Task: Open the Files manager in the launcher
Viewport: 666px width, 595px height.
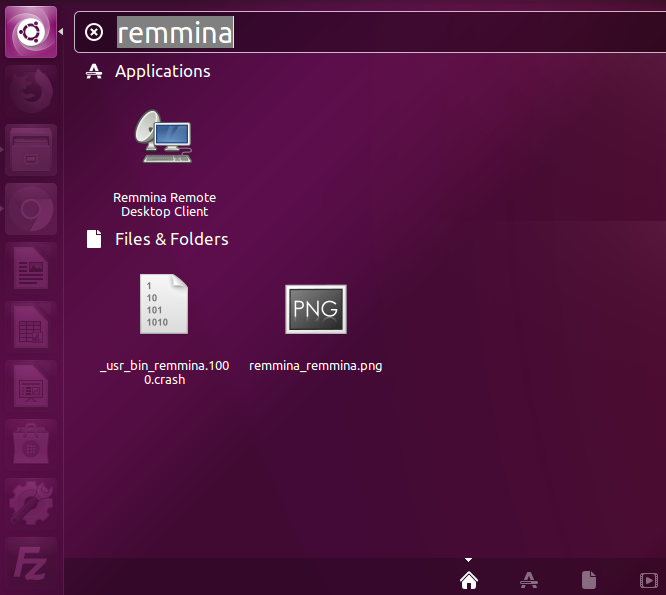Action: [31, 150]
